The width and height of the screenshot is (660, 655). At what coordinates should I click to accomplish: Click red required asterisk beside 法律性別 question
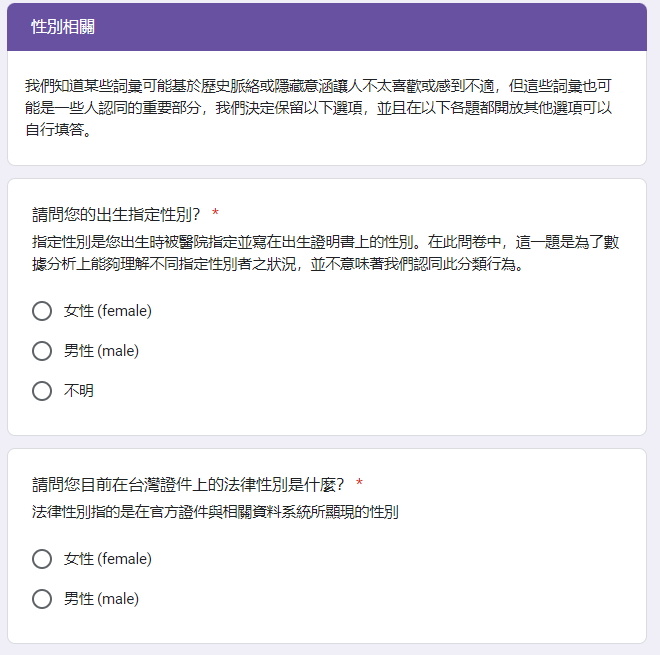click(x=359, y=482)
